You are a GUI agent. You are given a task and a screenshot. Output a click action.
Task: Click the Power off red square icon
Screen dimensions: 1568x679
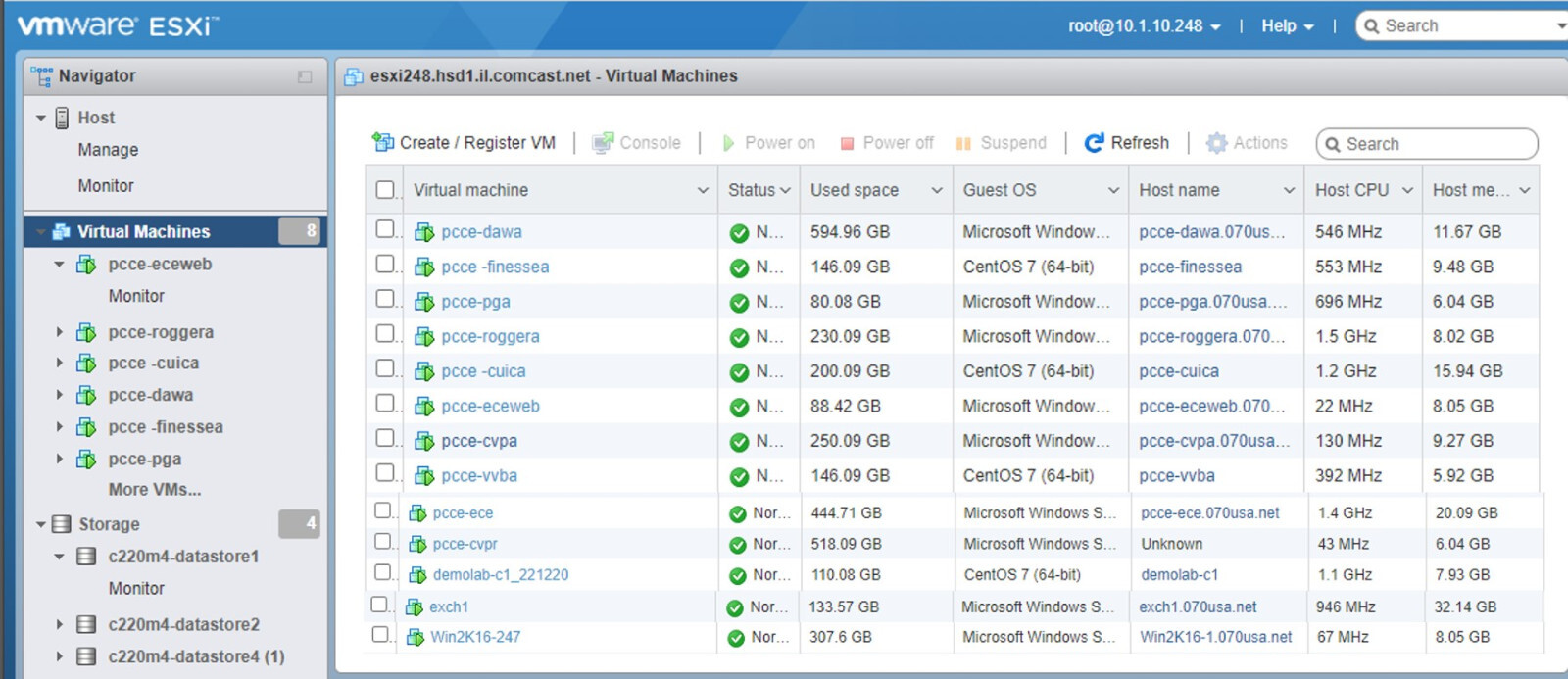point(847,143)
